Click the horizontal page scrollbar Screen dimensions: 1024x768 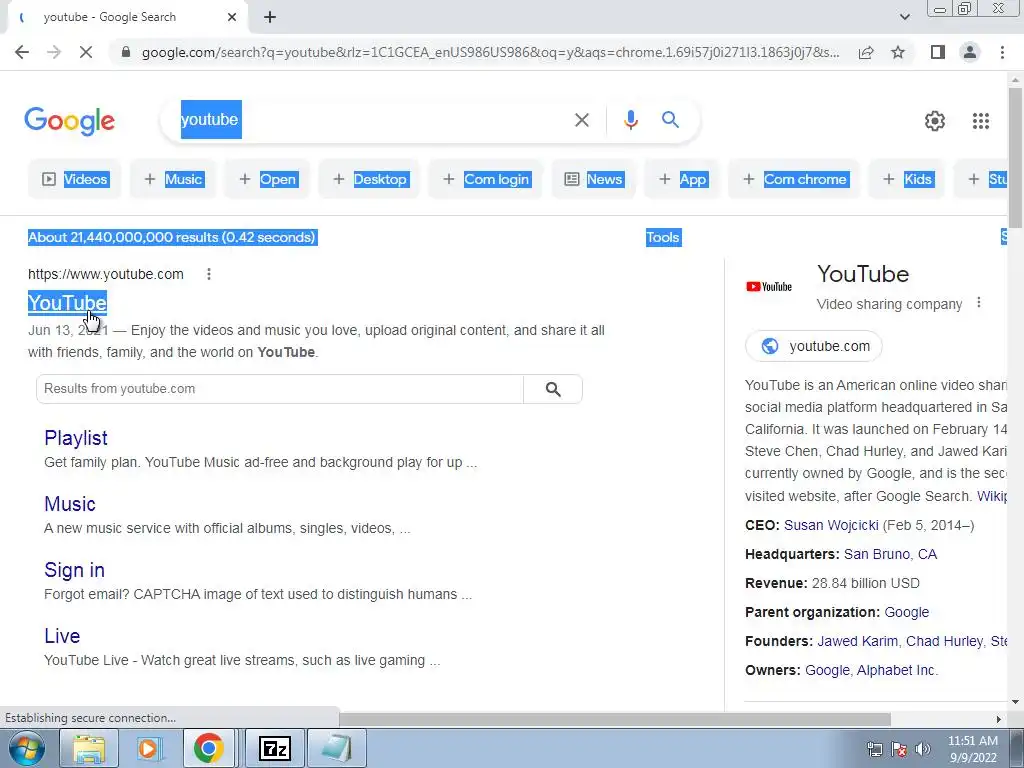click(614, 719)
